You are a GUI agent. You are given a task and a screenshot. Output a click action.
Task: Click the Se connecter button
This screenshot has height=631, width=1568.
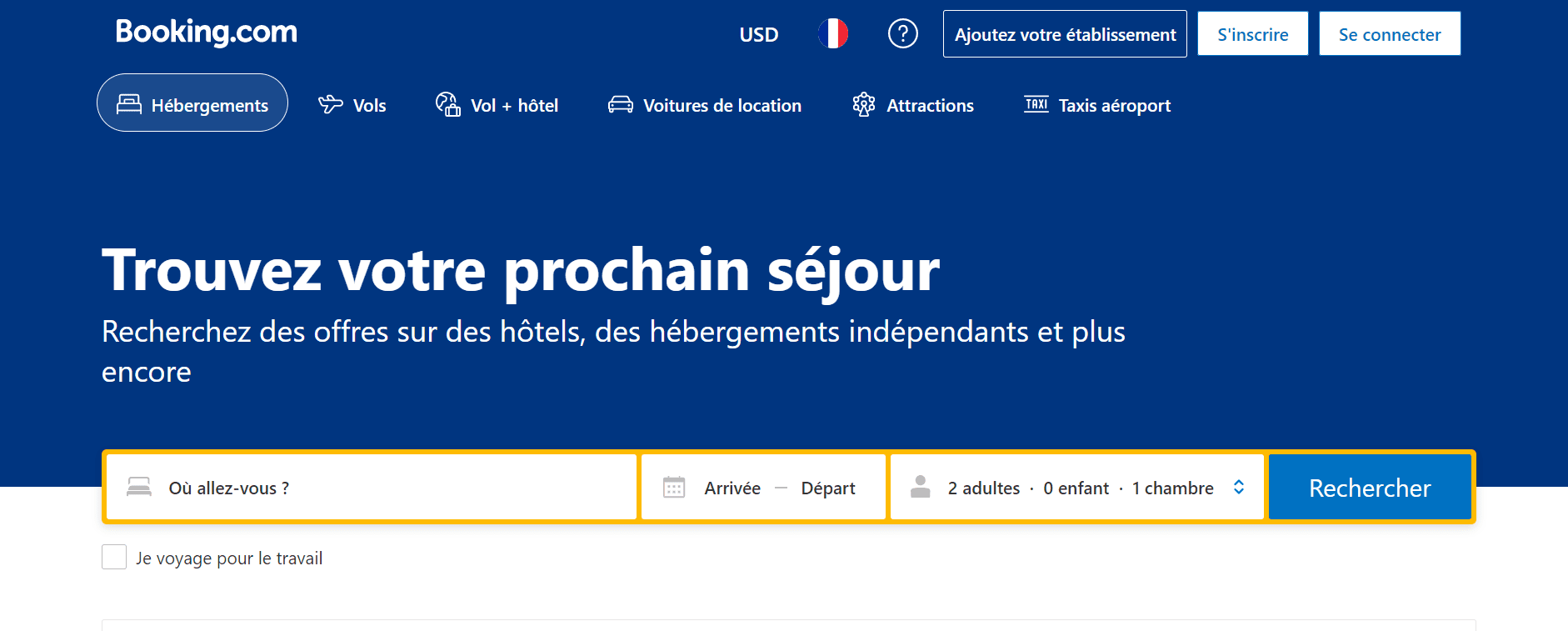[1389, 34]
